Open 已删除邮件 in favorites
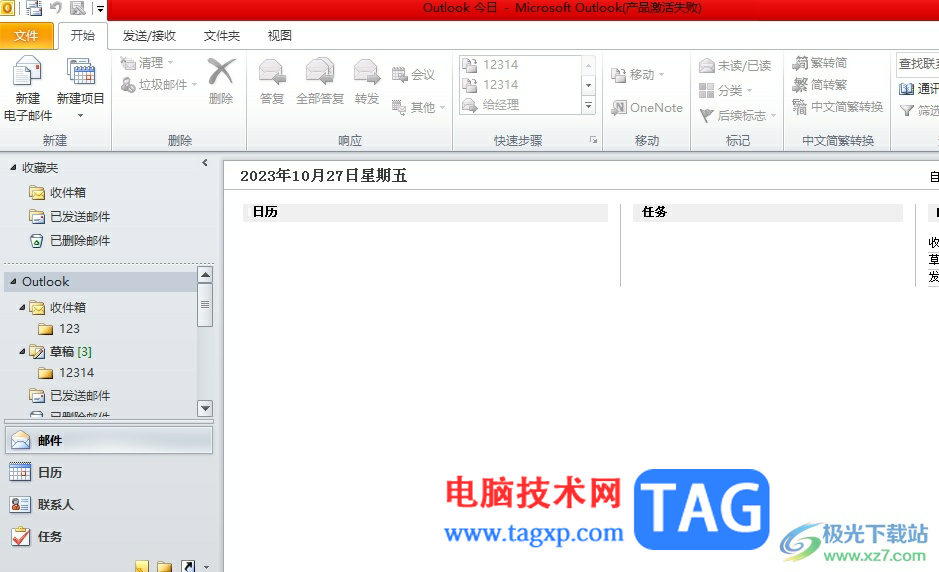 tap(69, 240)
